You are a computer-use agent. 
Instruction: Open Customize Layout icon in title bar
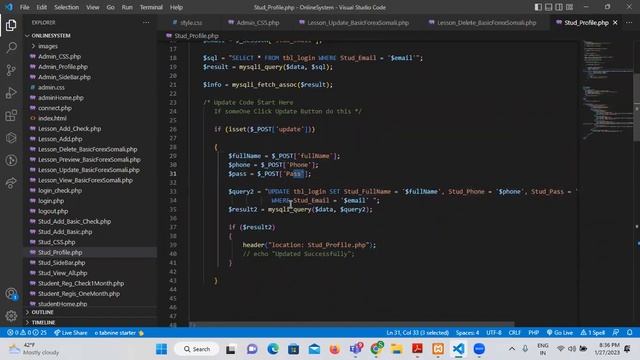pyautogui.click(x=569, y=7)
